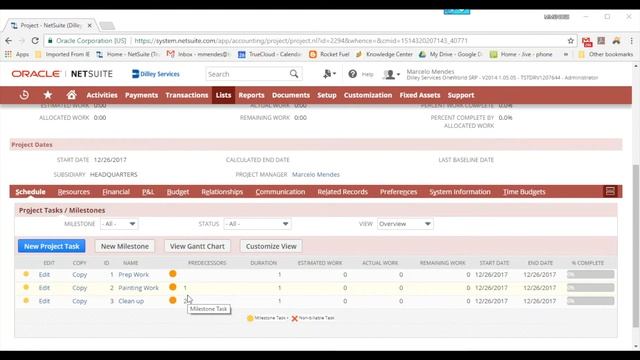Switch to the Resources subtab
Viewport: 640px width, 360px height.
(x=73, y=191)
